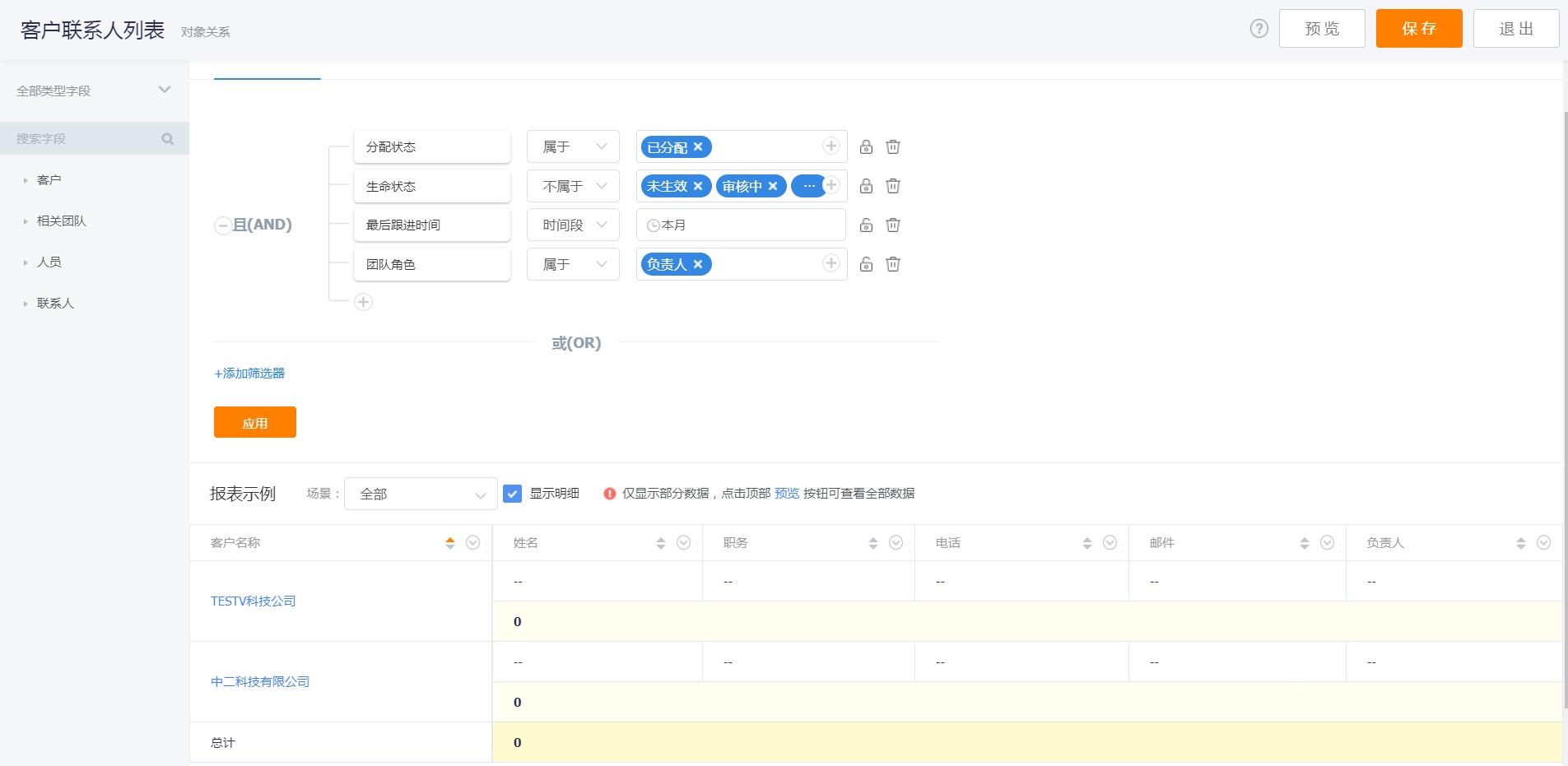Click the help question mark icon
Viewport: 1568px width, 766px height.
point(1259,29)
